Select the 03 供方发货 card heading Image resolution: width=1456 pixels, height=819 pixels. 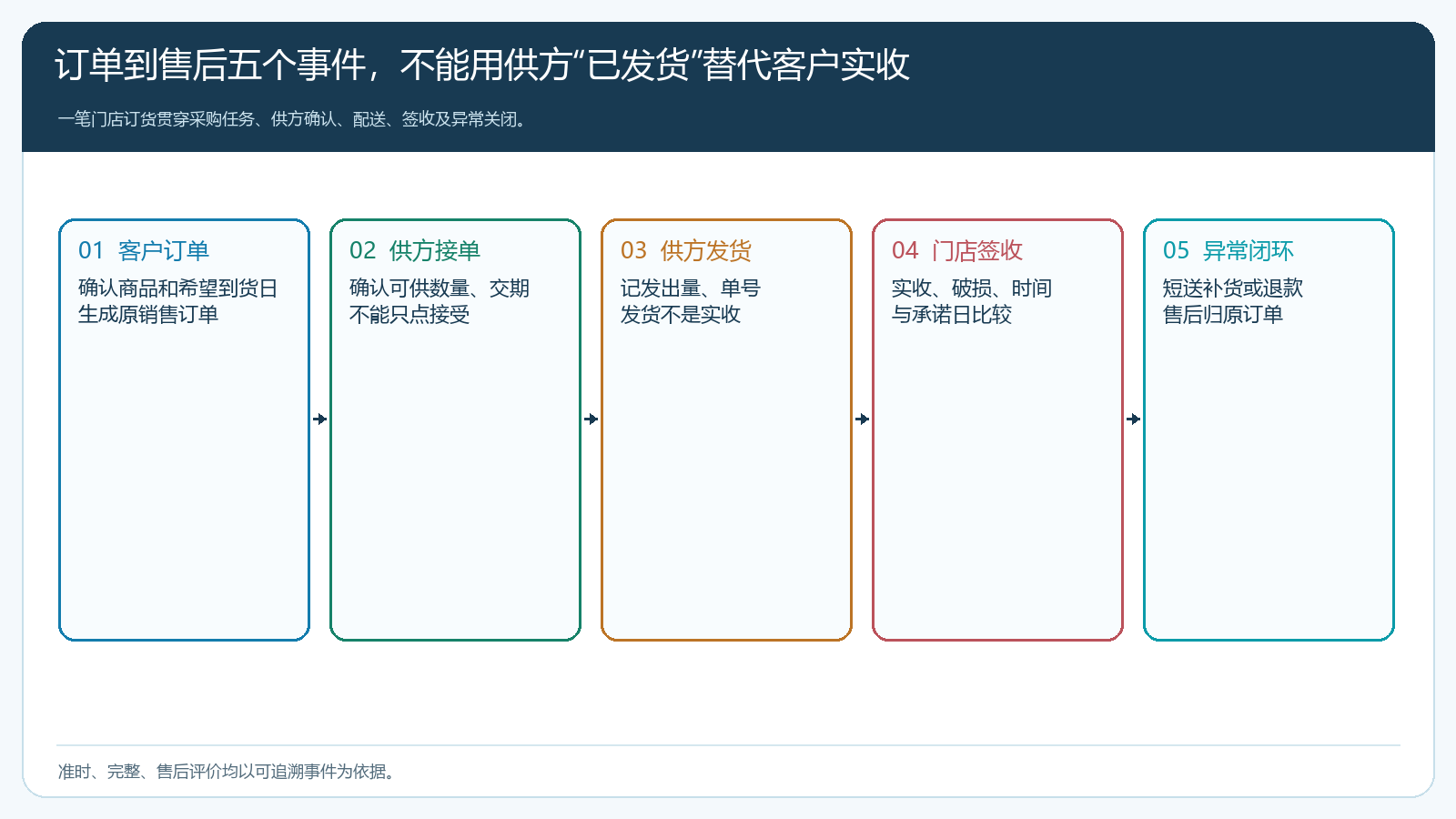click(x=686, y=250)
